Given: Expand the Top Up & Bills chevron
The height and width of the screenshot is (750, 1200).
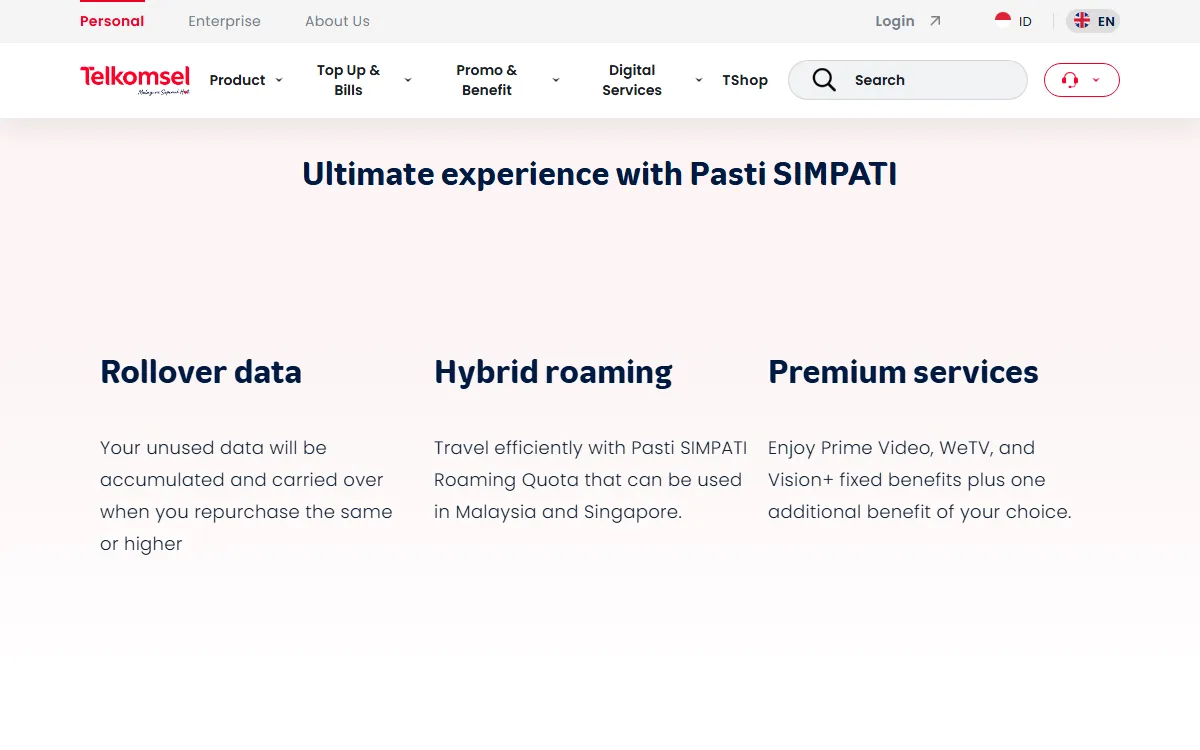Looking at the screenshot, I should 408,80.
